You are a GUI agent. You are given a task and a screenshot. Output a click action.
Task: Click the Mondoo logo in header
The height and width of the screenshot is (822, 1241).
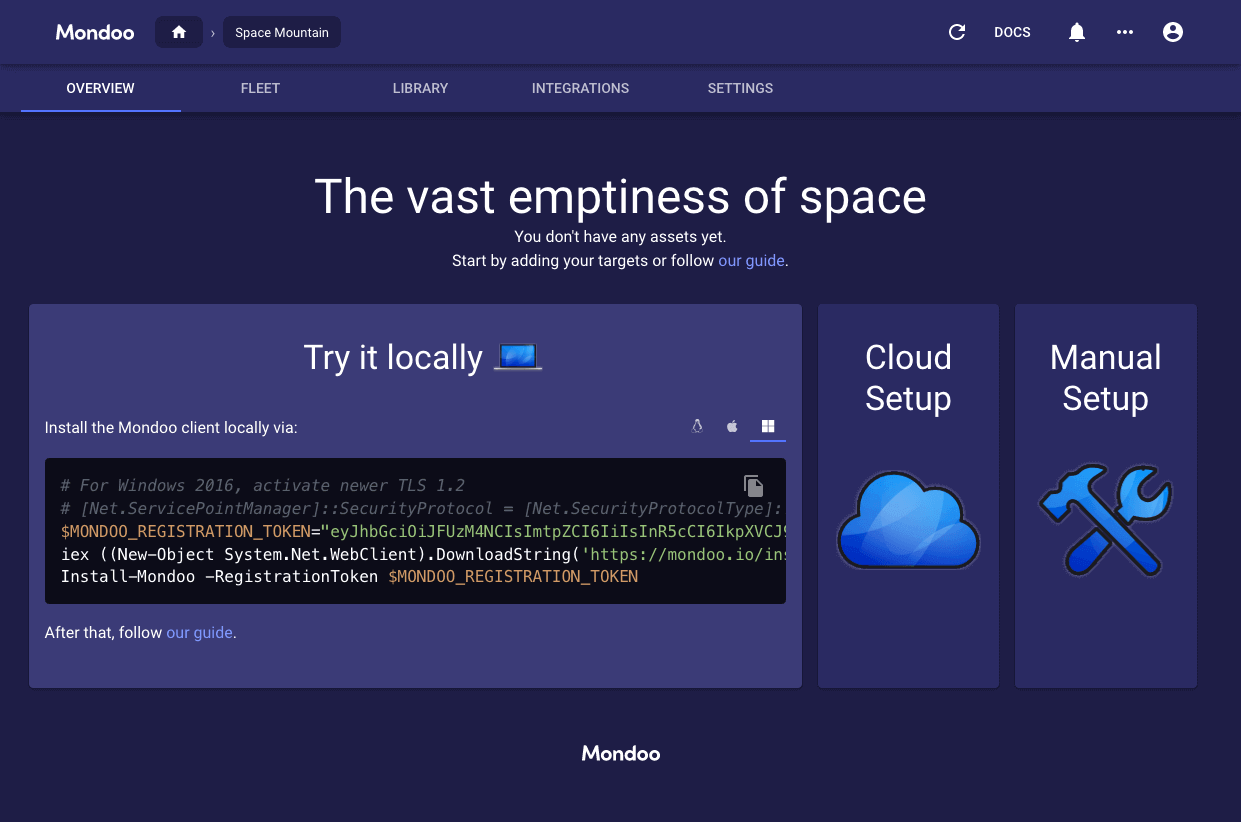(95, 32)
